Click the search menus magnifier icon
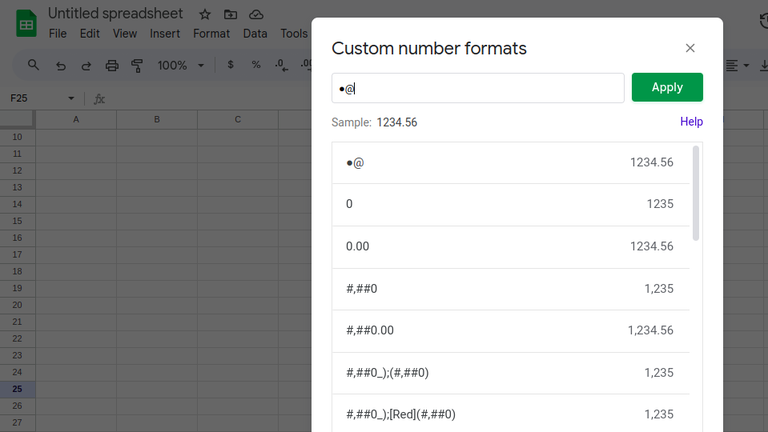The image size is (768, 432). coord(33,65)
